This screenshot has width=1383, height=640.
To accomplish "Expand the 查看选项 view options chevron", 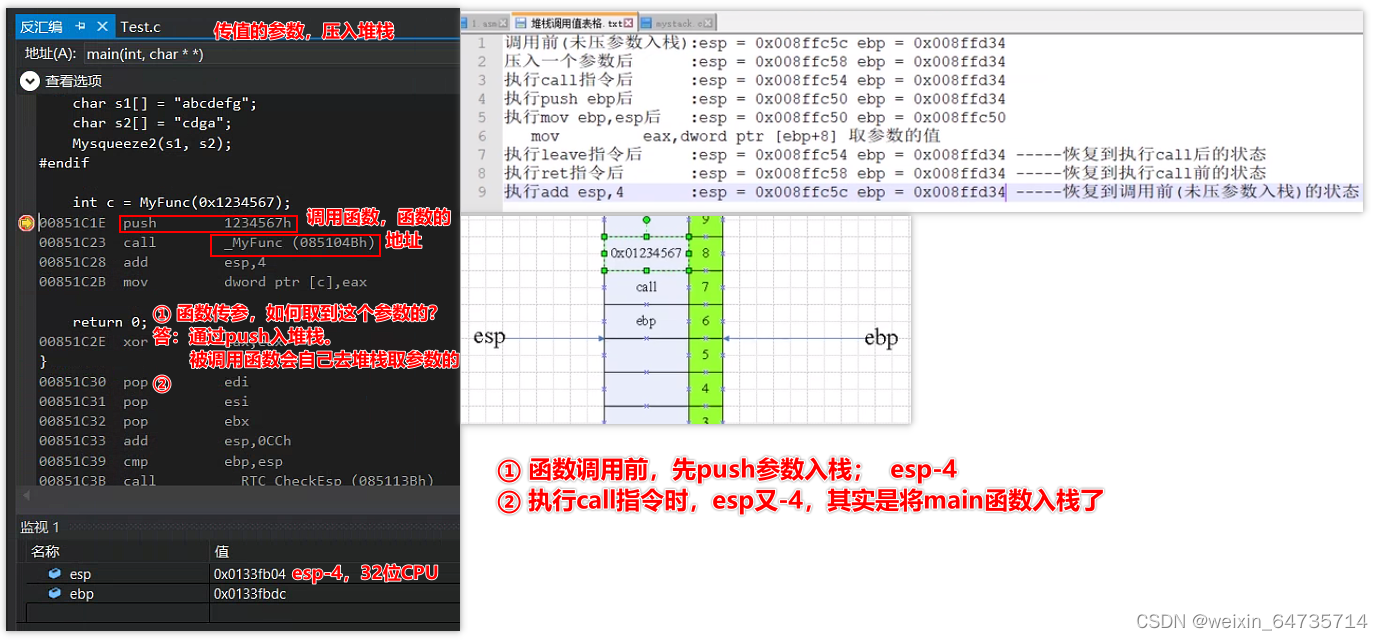I will 29,81.
